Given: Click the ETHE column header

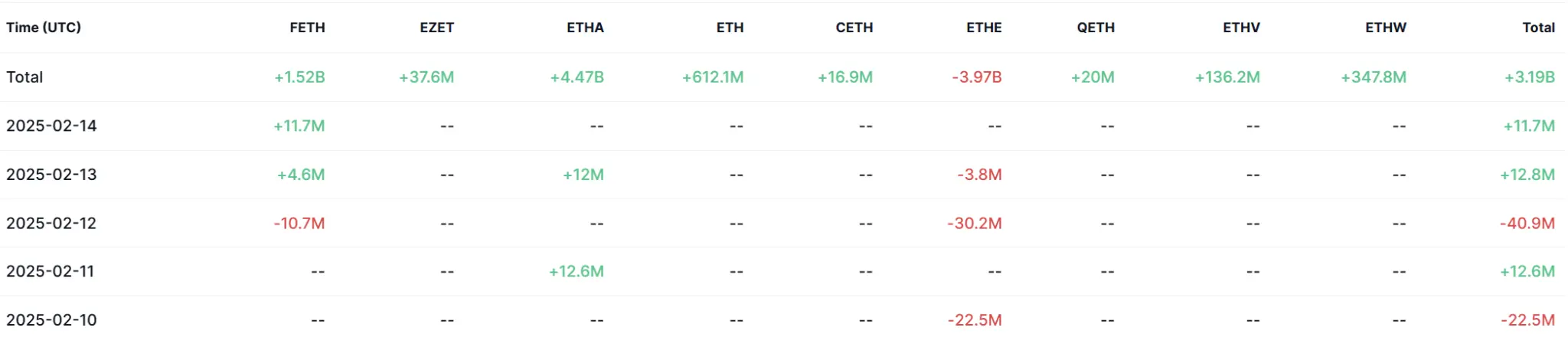Looking at the screenshot, I should pos(983,28).
